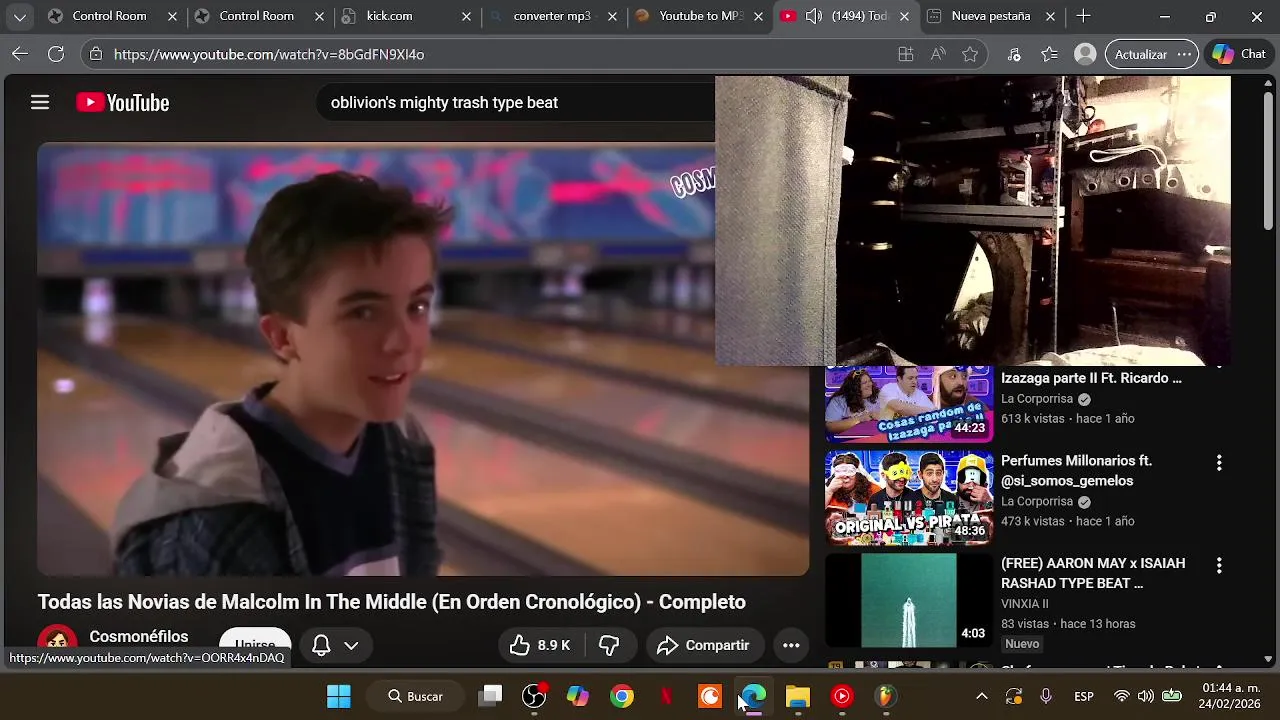Start Read aloud from address bar

pos(938,54)
